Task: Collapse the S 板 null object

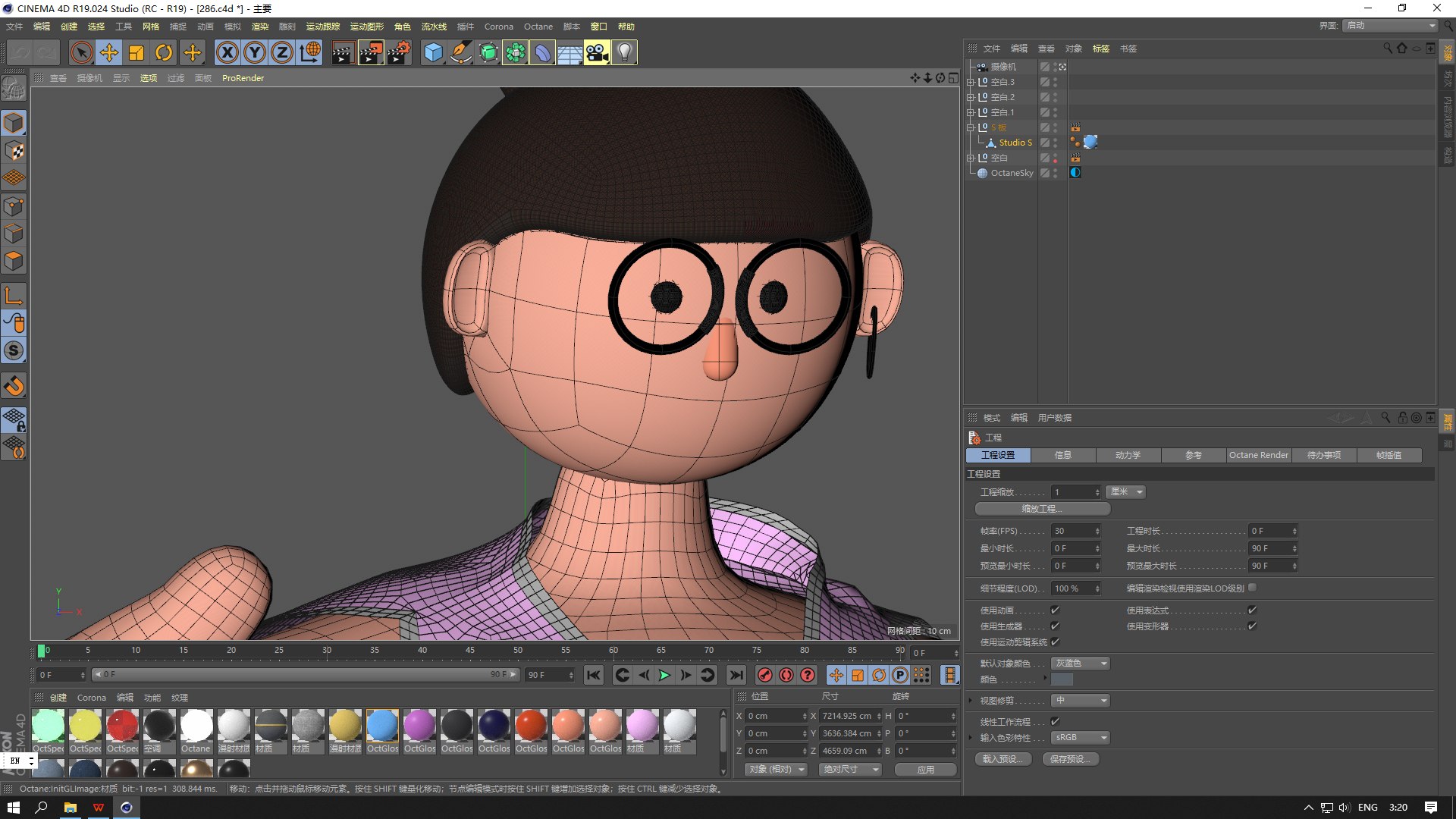Action: point(970,127)
